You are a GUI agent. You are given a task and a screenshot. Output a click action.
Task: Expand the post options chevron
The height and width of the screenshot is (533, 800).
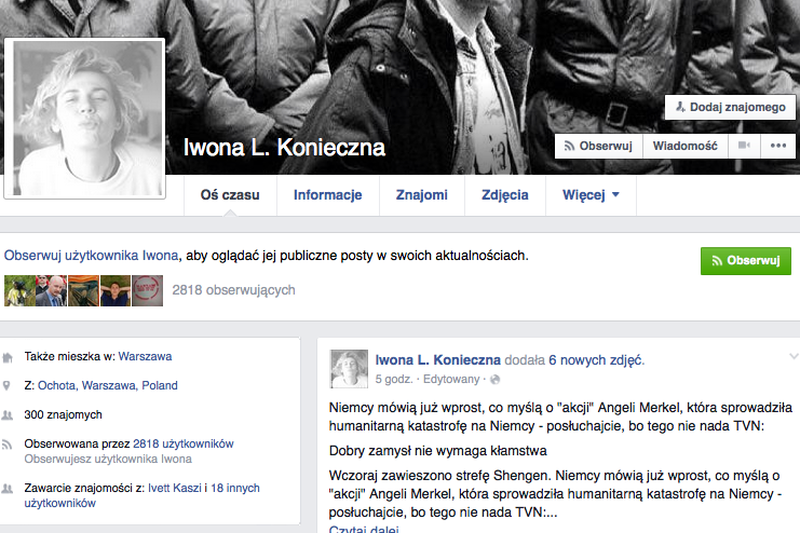point(793,357)
